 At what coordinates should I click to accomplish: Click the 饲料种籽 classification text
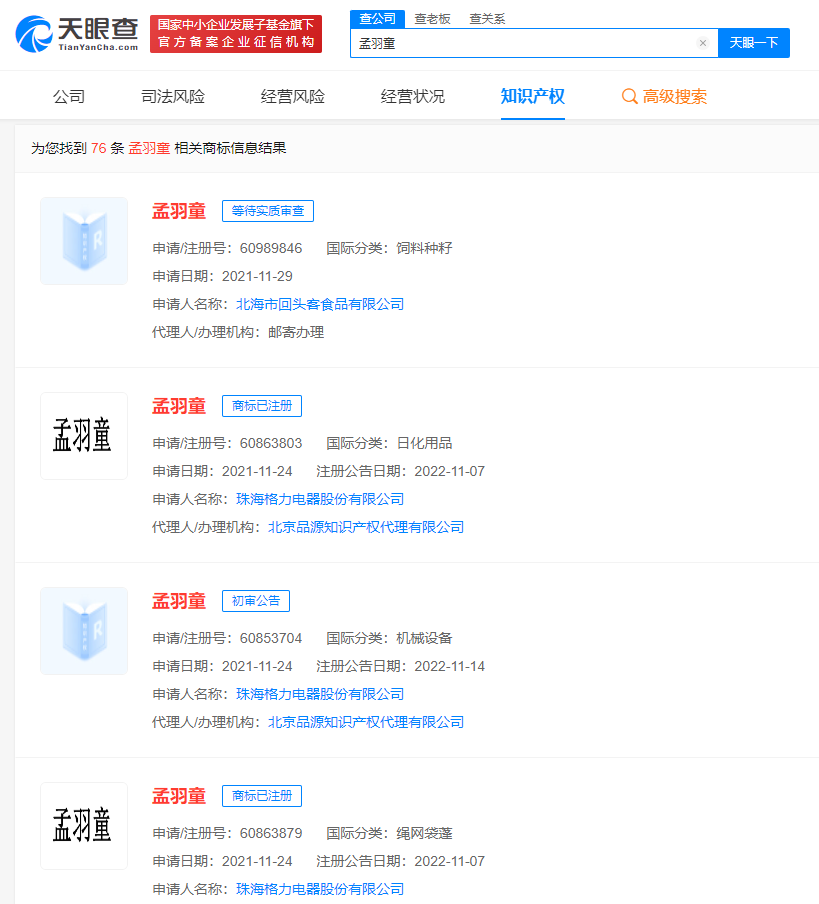click(424, 248)
